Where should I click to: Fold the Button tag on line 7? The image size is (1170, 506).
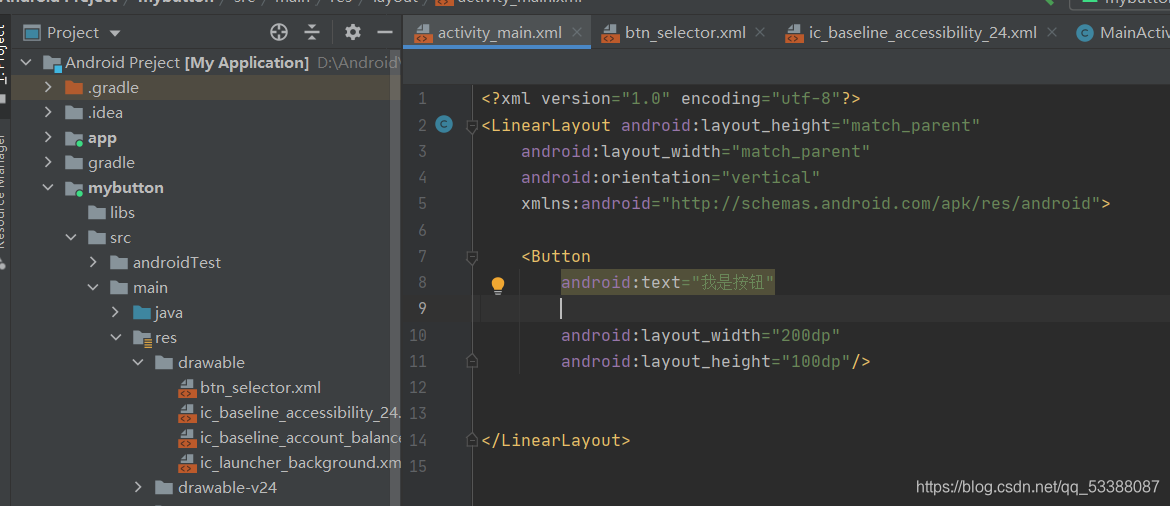pyautogui.click(x=472, y=257)
